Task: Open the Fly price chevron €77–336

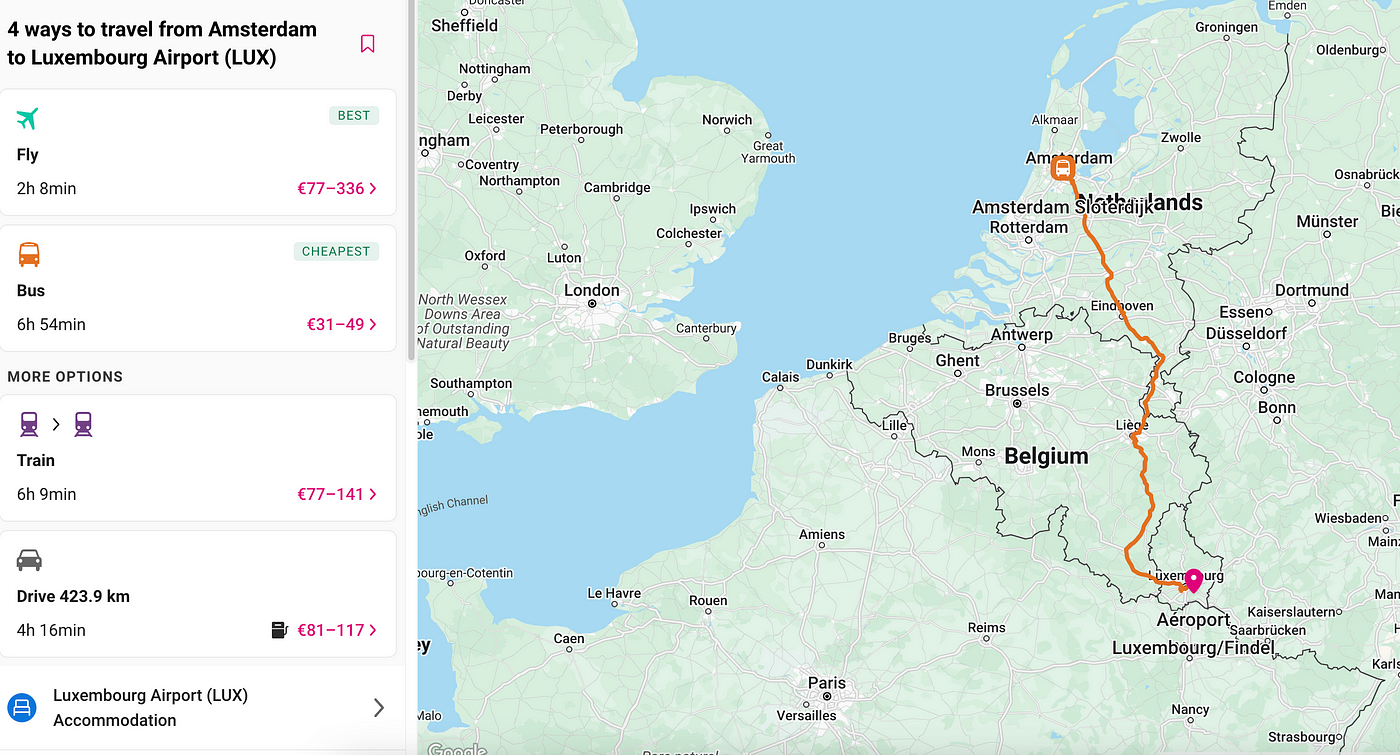Action: (x=373, y=188)
